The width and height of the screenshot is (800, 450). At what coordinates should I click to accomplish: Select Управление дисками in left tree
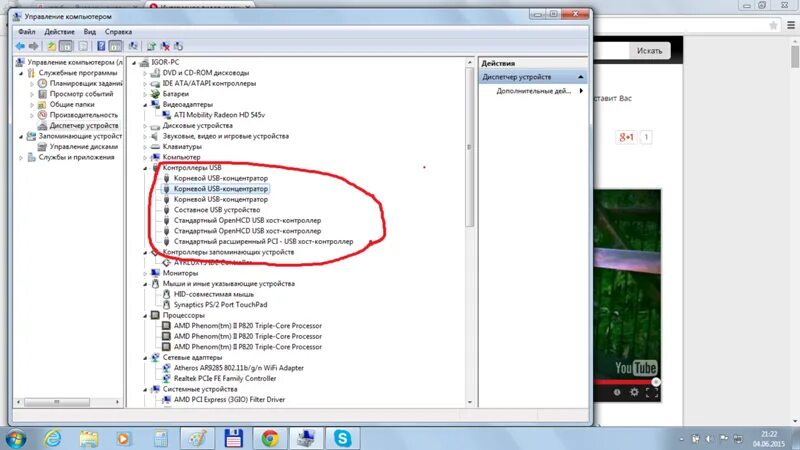[83, 146]
